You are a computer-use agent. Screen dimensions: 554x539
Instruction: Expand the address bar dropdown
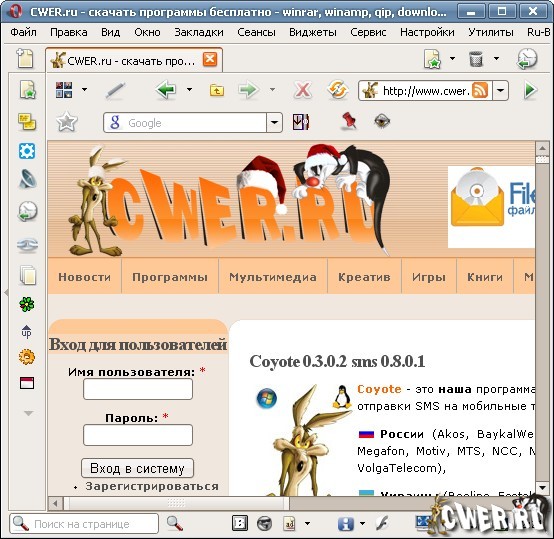coord(501,90)
